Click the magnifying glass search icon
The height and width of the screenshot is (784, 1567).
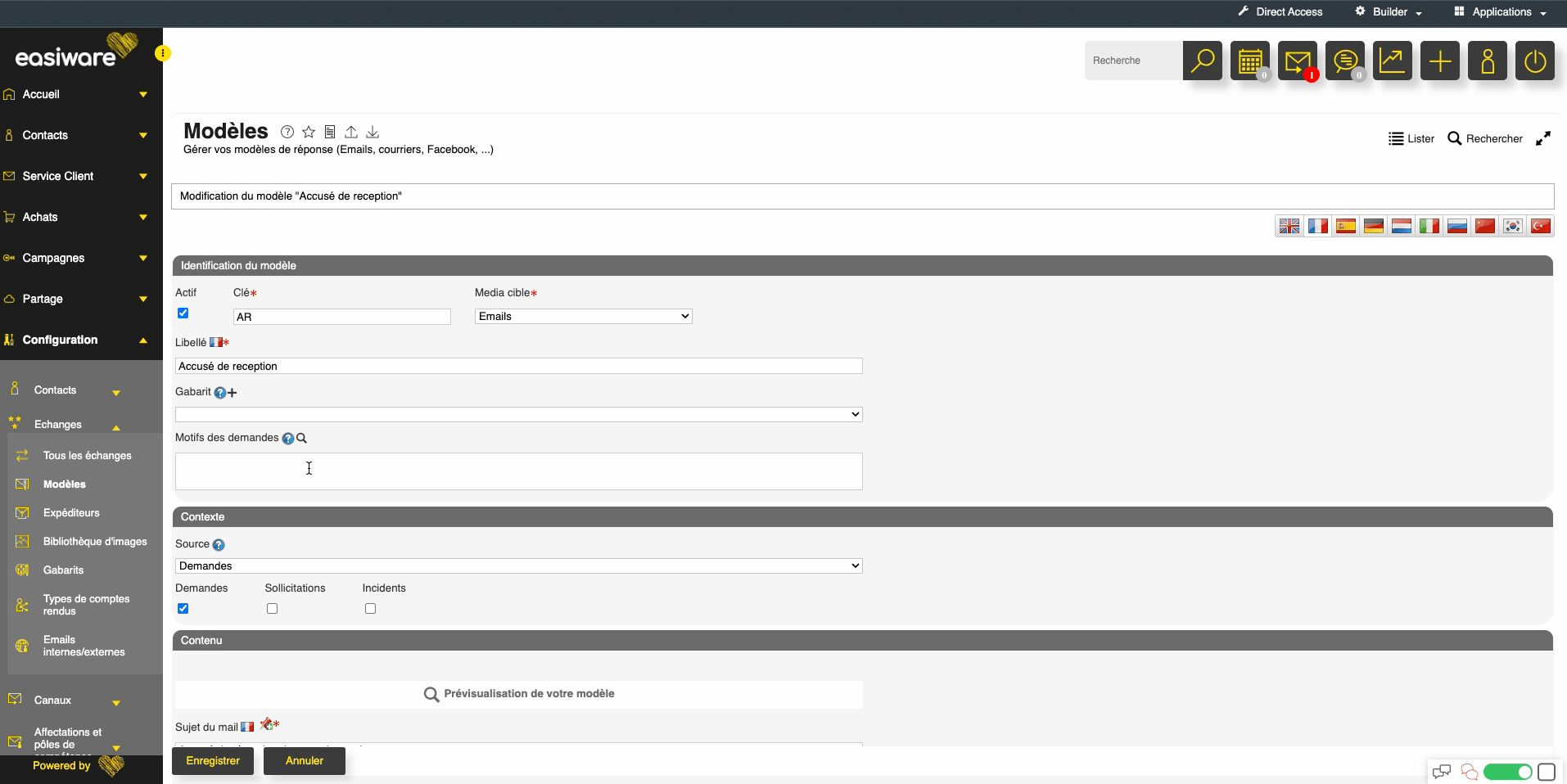pos(1202,61)
